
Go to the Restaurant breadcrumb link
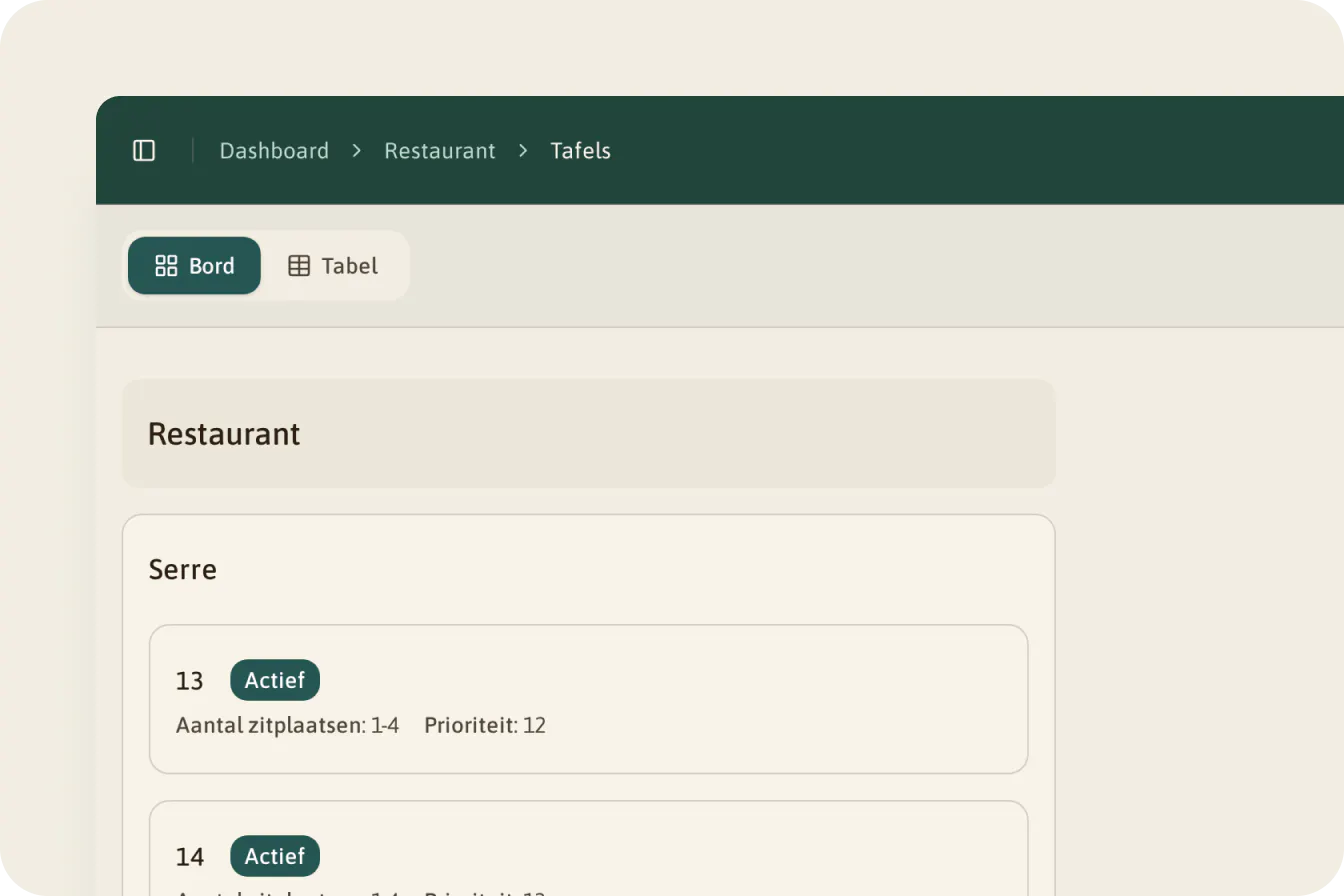click(440, 151)
